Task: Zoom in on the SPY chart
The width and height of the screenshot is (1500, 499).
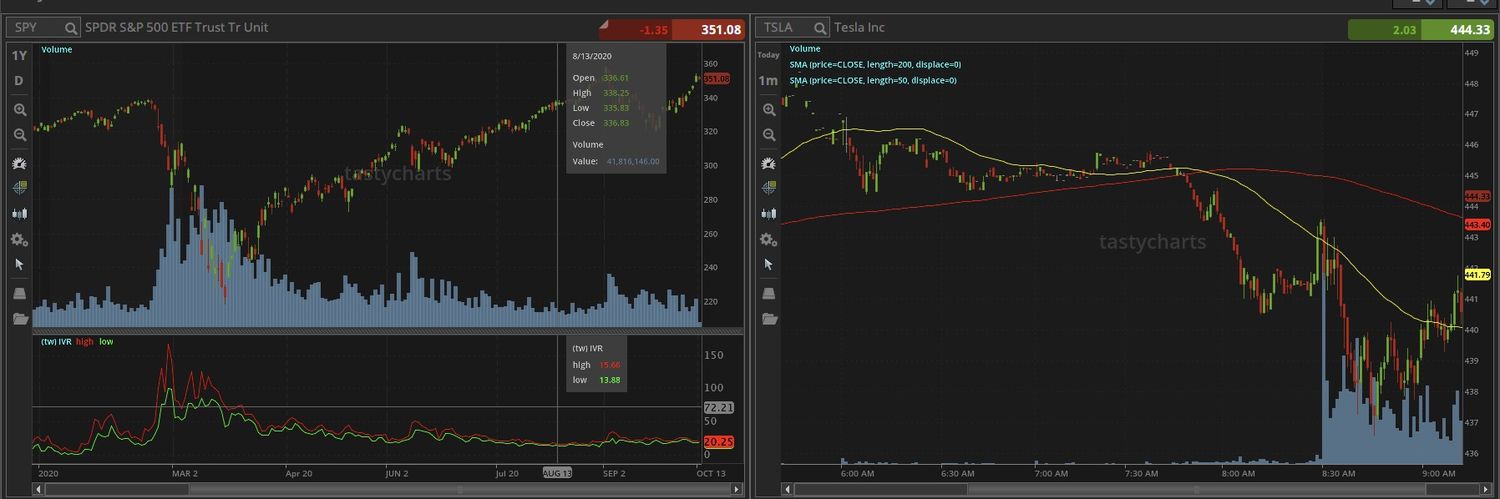Action: pos(19,109)
